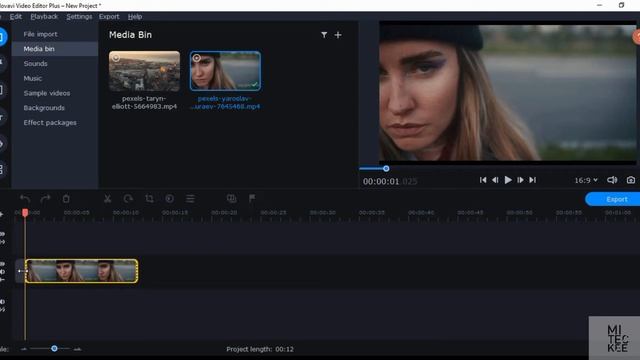Add media with the plus icon
The image size is (640, 360).
pos(338,35)
